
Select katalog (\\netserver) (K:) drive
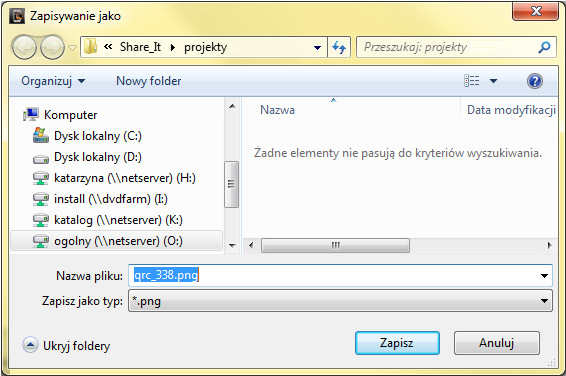coord(118,220)
